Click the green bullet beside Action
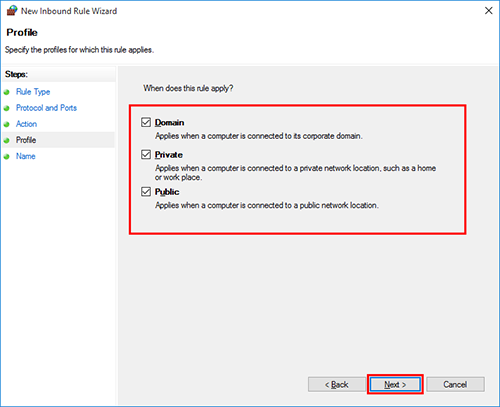Viewport: 500px width, 407px height. (7, 124)
